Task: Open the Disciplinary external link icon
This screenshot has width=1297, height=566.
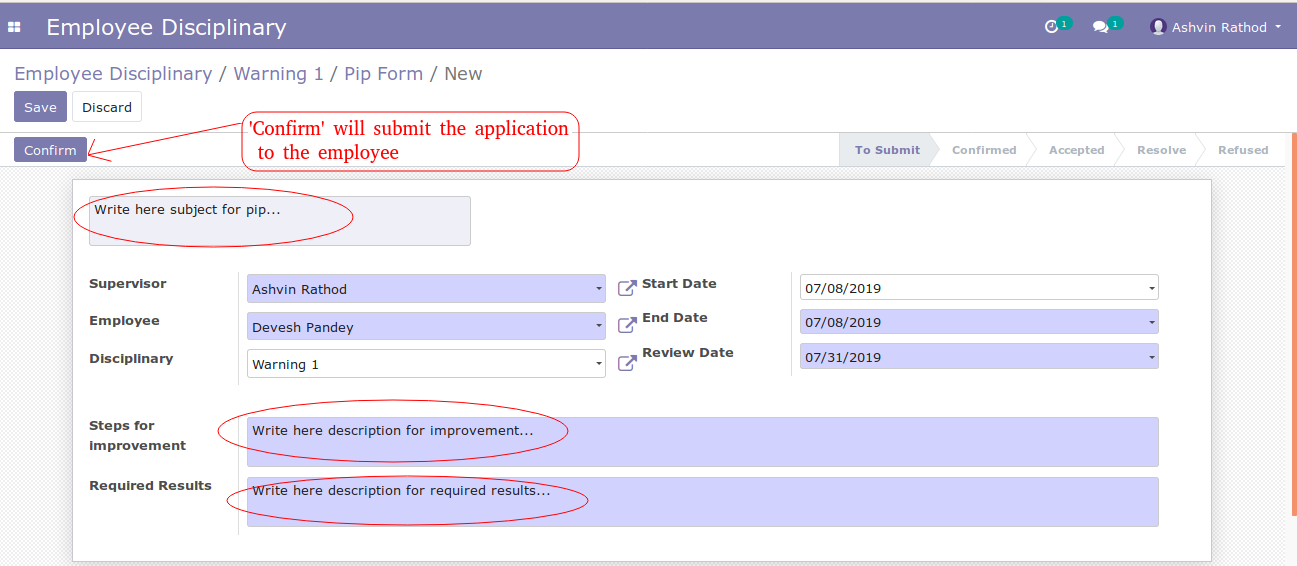Action: pyautogui.click(x=627, y=363)
